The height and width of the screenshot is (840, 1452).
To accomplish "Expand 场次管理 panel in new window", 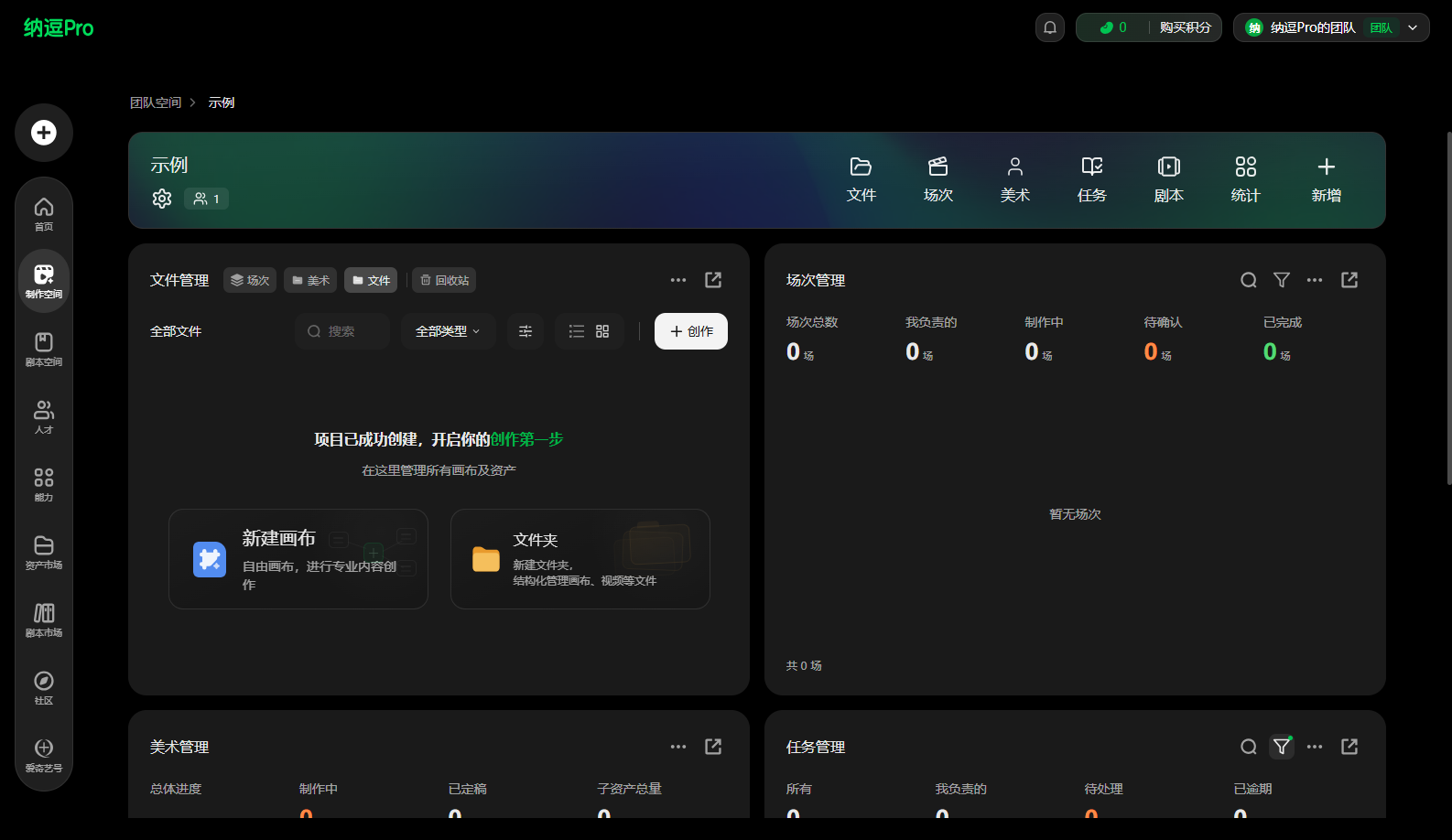I will pyautogui.click(x=1349, y=280).
